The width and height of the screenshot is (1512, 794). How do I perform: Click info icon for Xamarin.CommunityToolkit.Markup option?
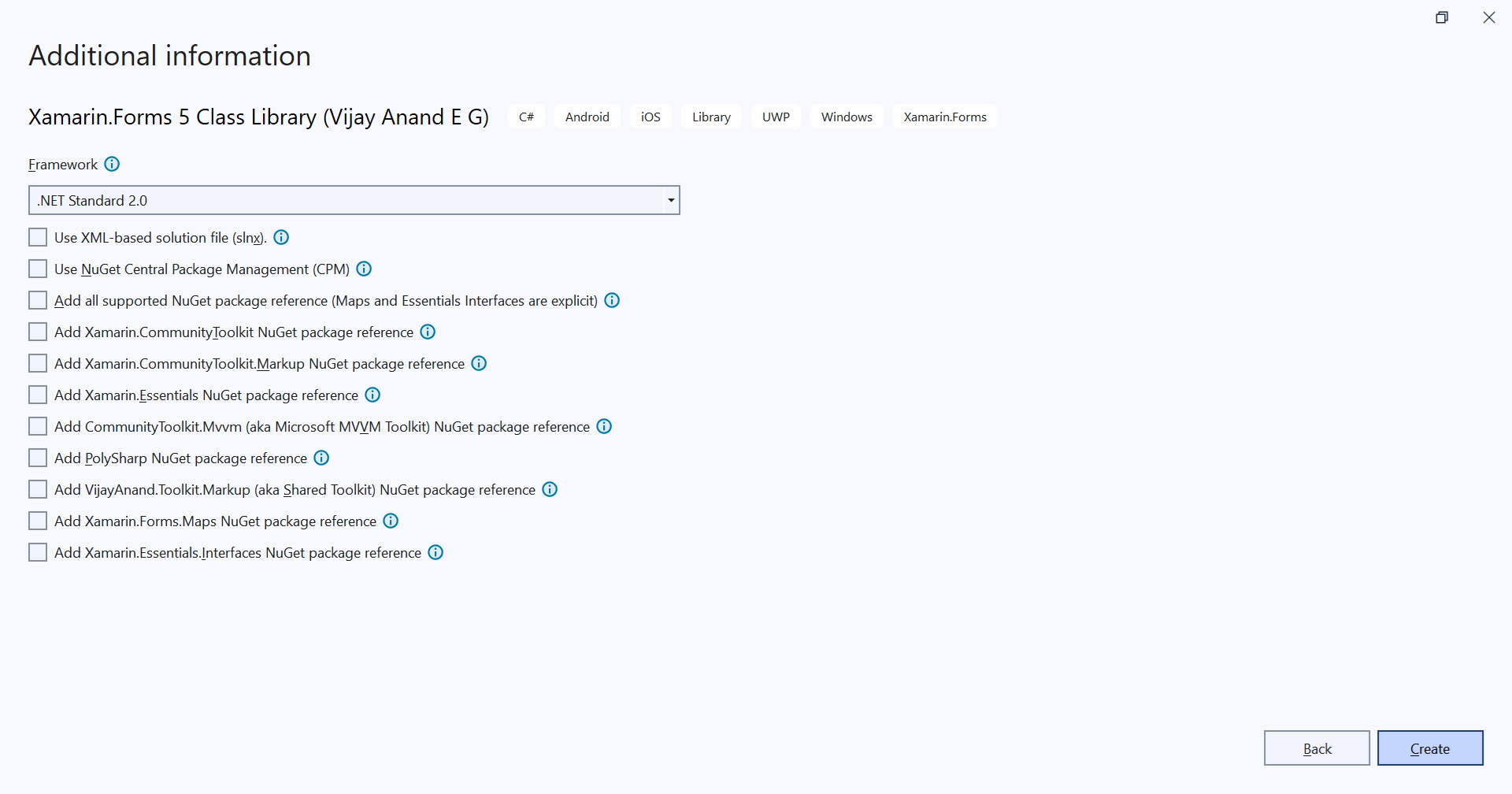479,363
